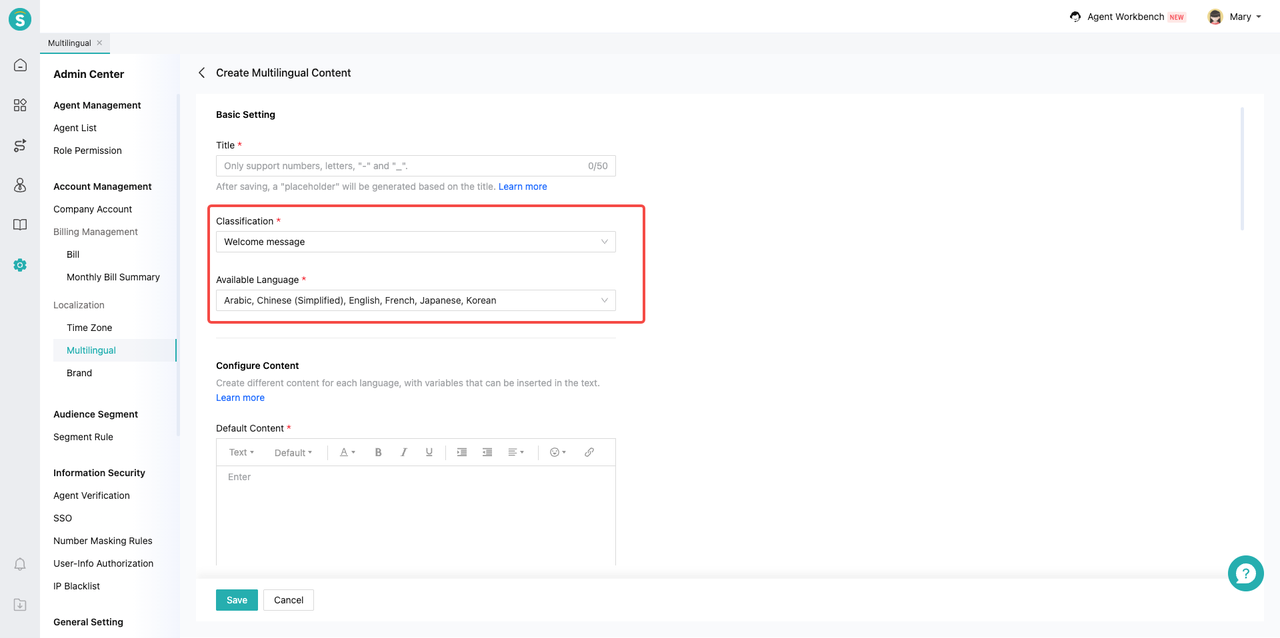1280x638 pixels.
Task: Click the green S logo icon
Action: [x=20, y=19]
